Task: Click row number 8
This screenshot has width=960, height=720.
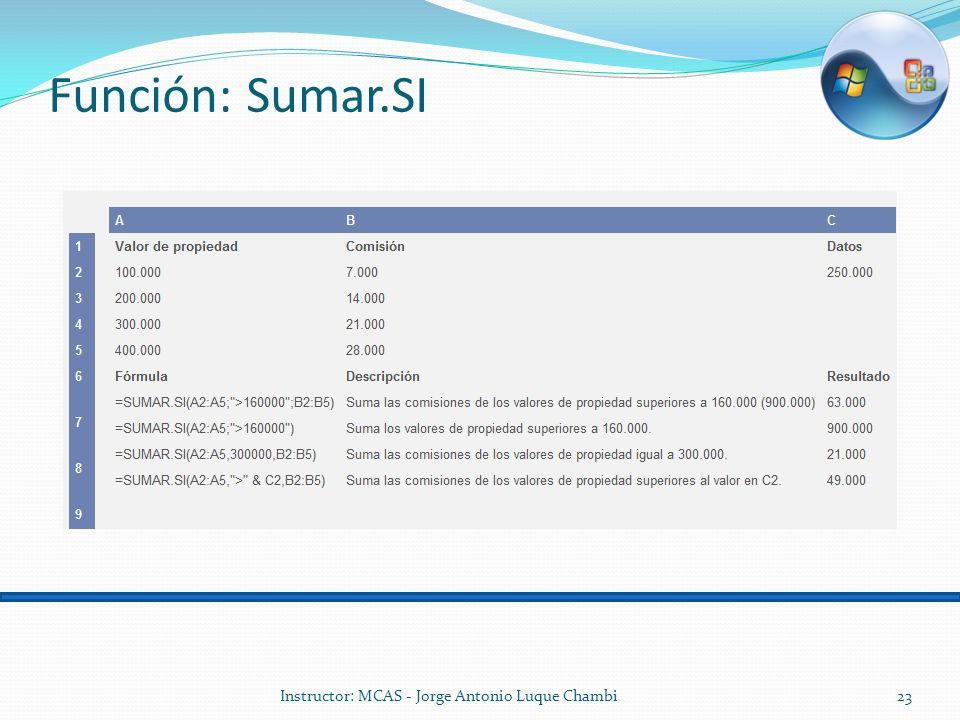Action: [x=78, y=468]
